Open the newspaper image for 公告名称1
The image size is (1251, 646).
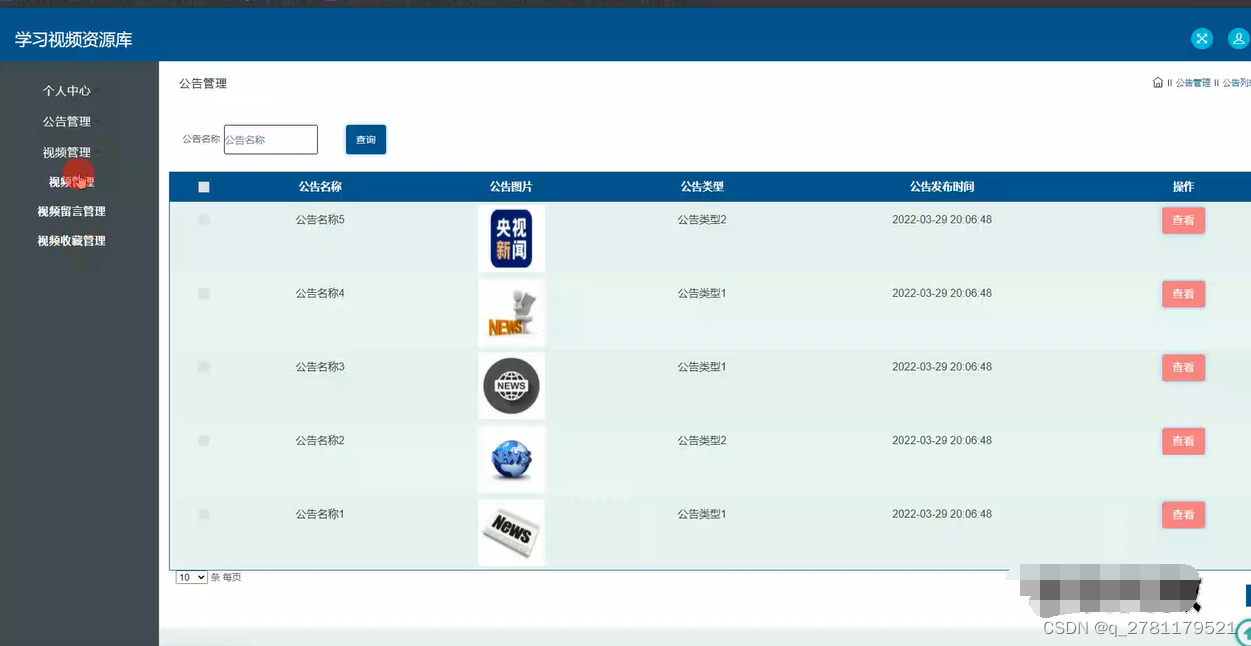coord(511,532)
